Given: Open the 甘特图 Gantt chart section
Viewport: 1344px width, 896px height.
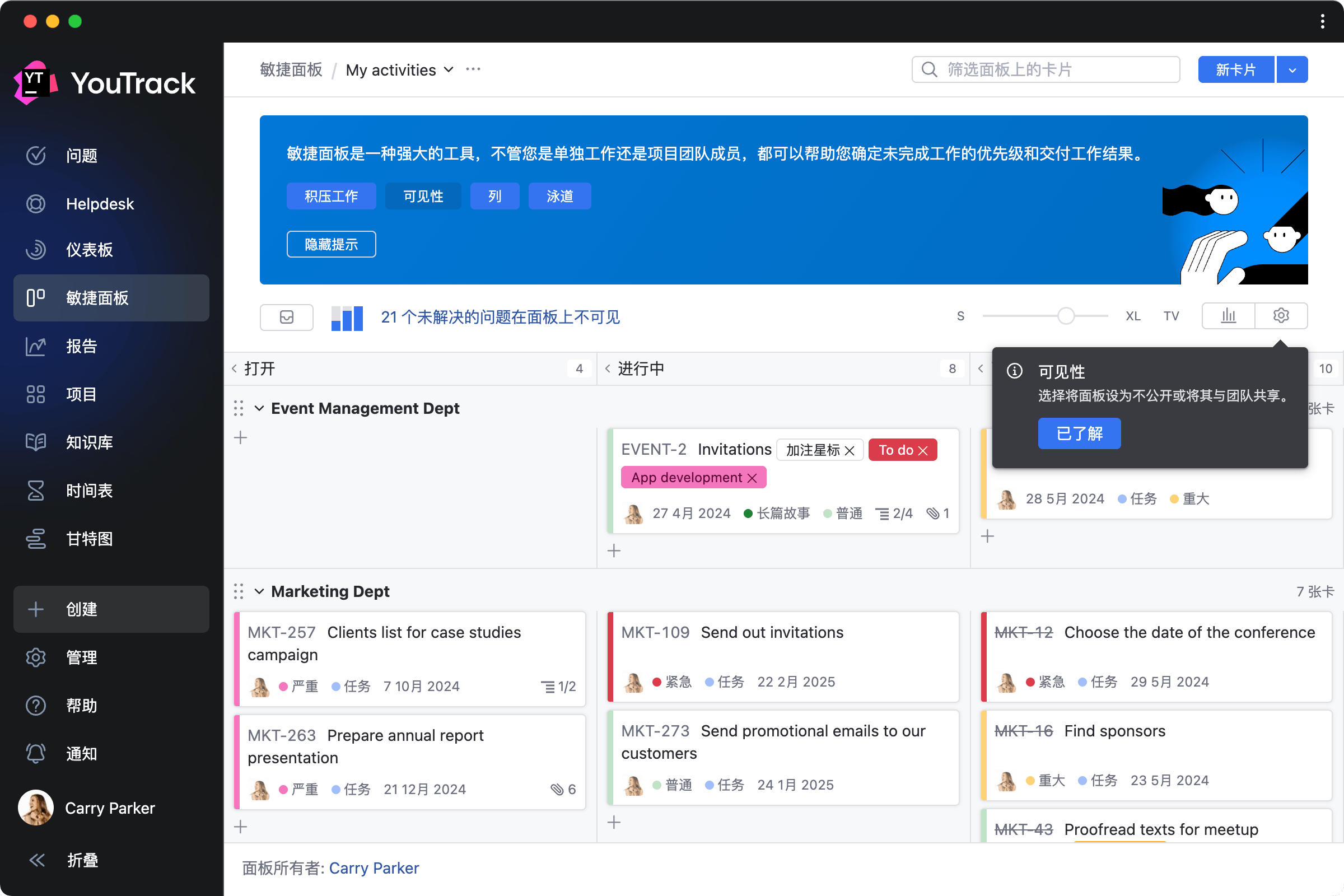Looking at the screenshot, I should (89, 538).
